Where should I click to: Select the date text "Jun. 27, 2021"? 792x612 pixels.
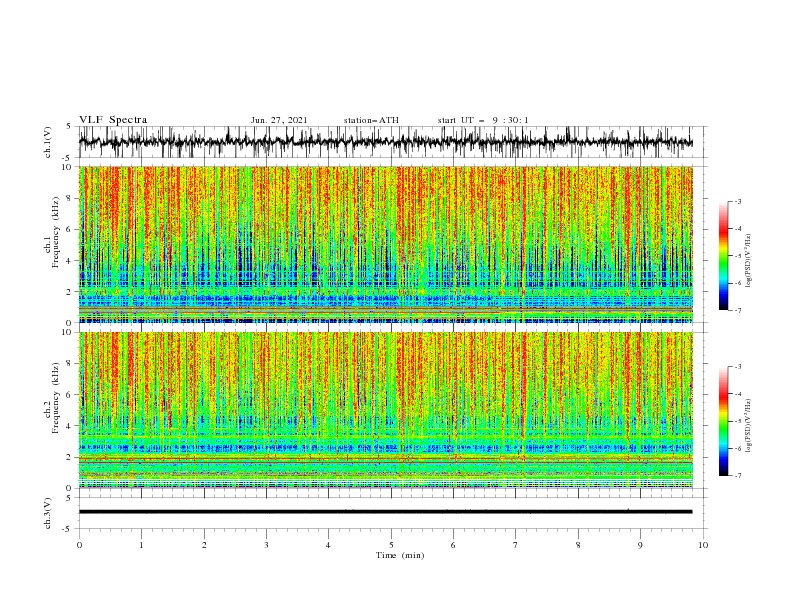point(279,120)
